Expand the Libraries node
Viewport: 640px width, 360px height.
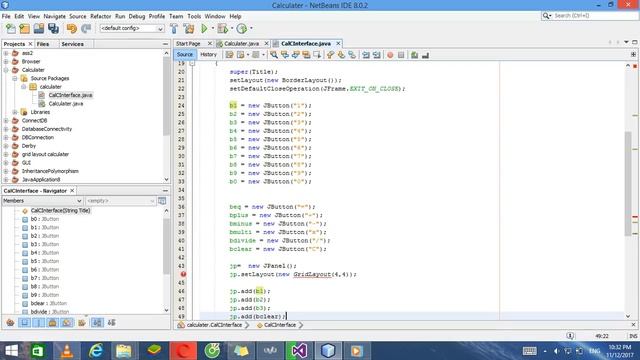pos(15,112)
